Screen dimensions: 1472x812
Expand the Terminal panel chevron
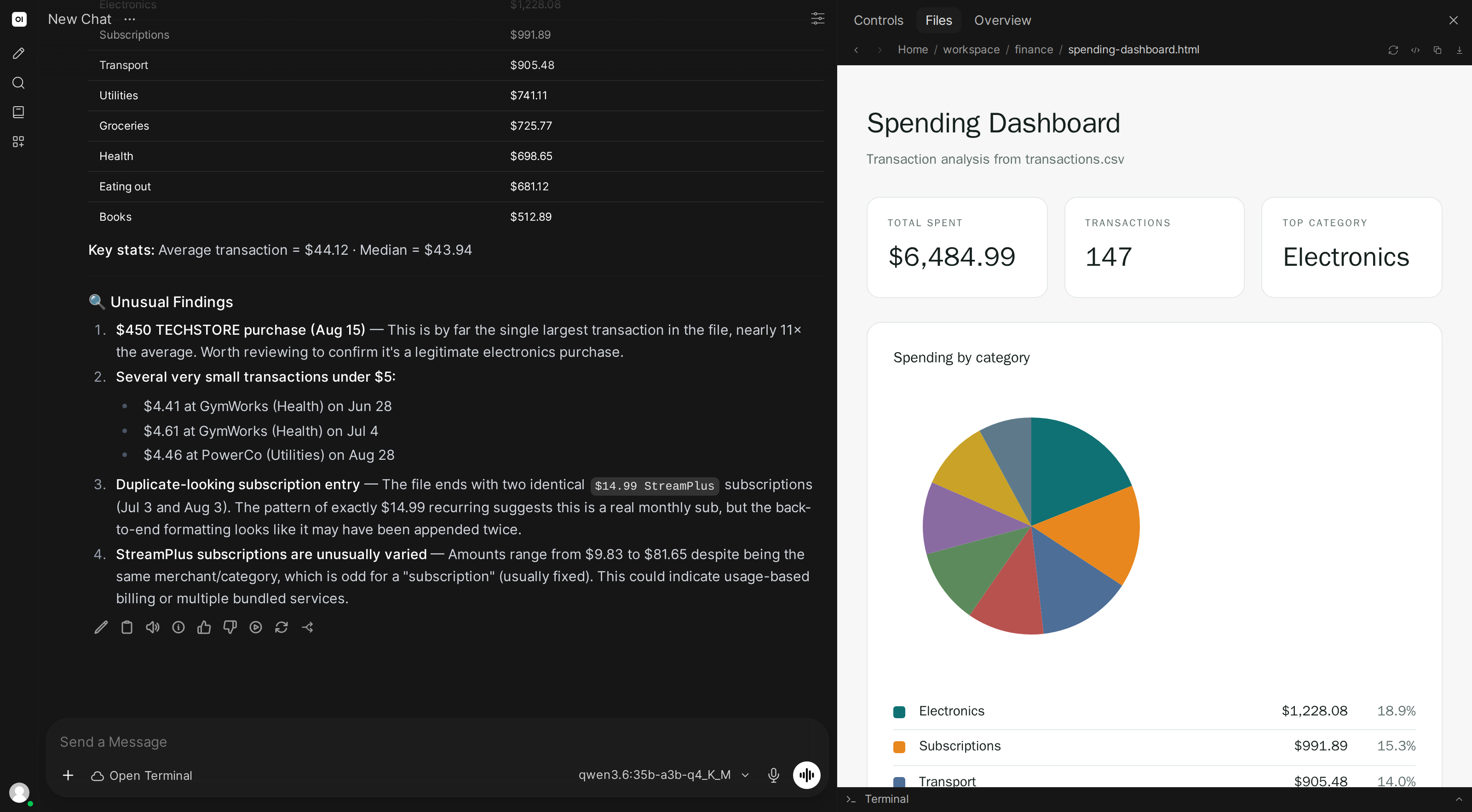pos(1458,799)
